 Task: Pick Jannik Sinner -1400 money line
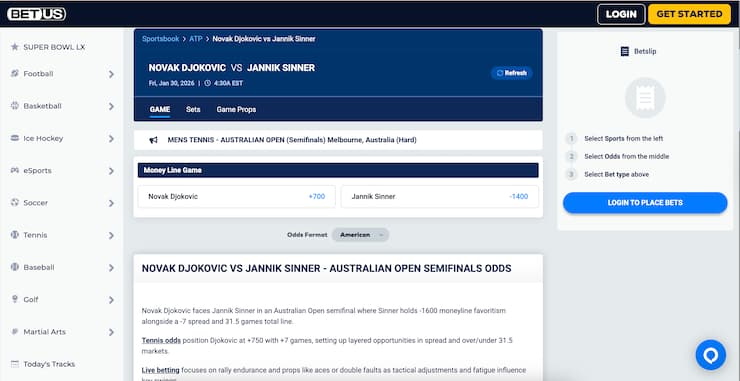click(x=440, y=196)
